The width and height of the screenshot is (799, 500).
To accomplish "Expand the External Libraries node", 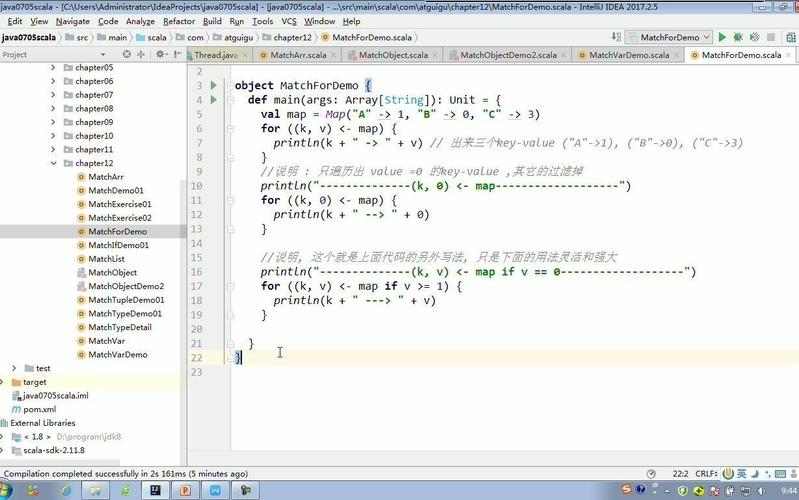I will coord(5,423).
